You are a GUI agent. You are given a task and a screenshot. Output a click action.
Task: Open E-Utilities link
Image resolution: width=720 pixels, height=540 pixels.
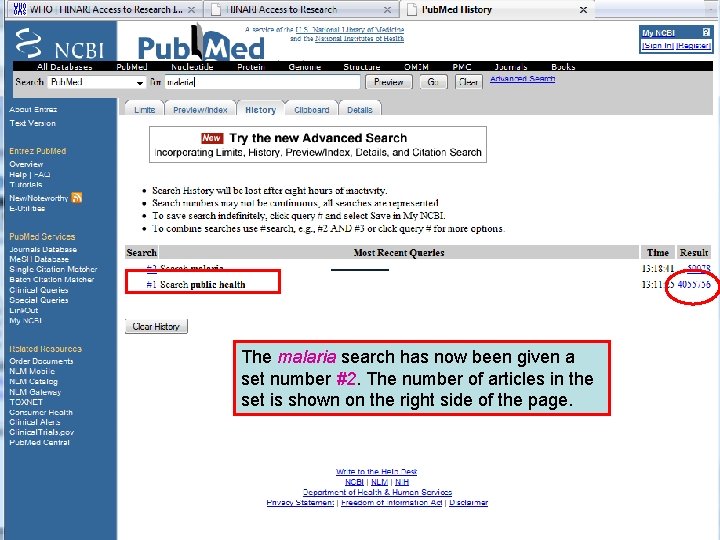27,208
